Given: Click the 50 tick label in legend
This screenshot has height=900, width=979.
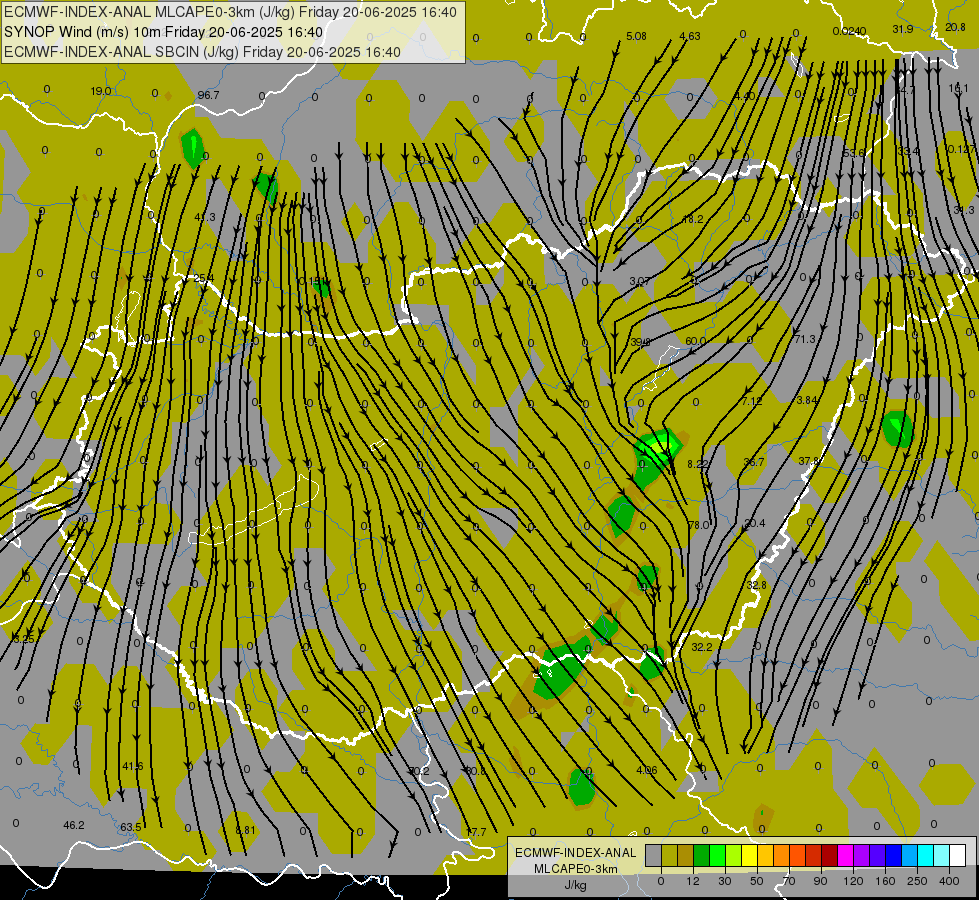Looking at the screenshot, I should pyautogui.click(x=757, y=881).
